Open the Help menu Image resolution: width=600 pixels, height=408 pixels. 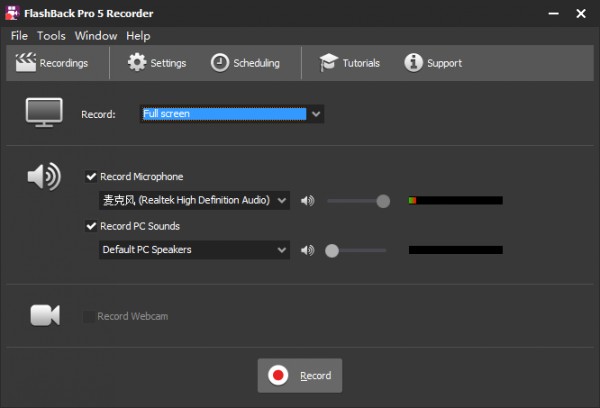tap(138, 36)
